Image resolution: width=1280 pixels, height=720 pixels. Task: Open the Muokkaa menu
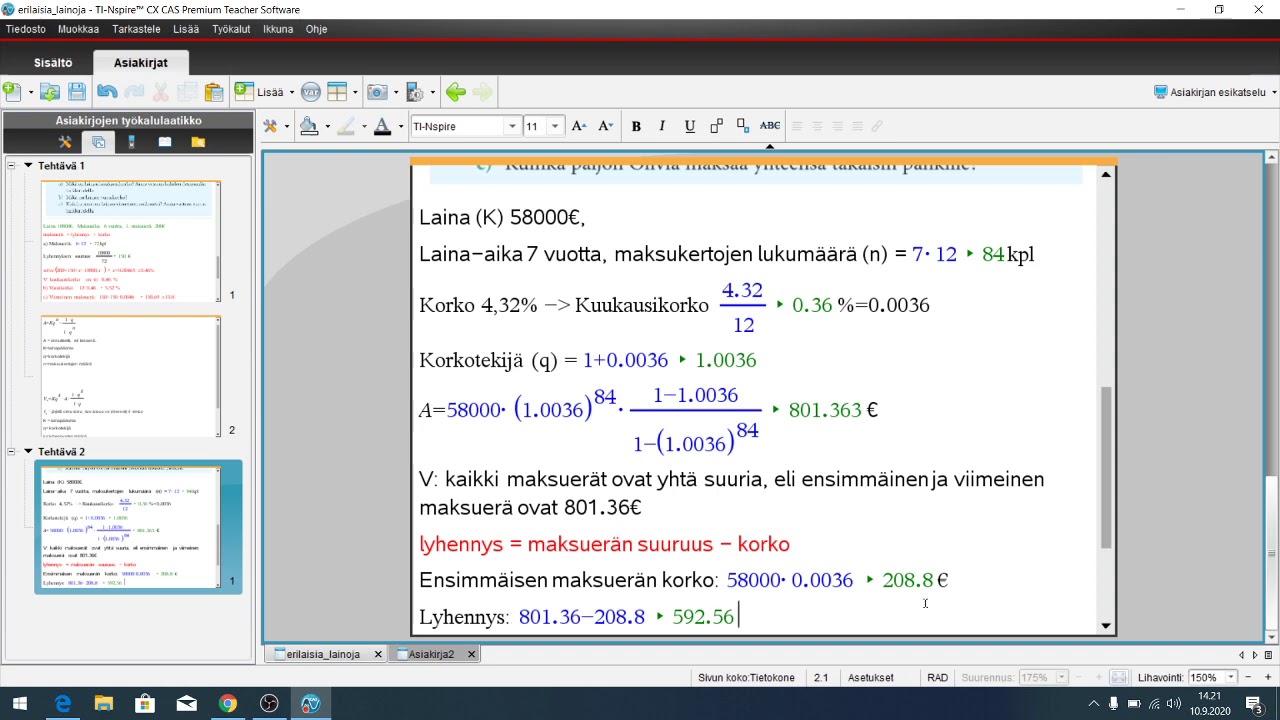pos(78,29)
